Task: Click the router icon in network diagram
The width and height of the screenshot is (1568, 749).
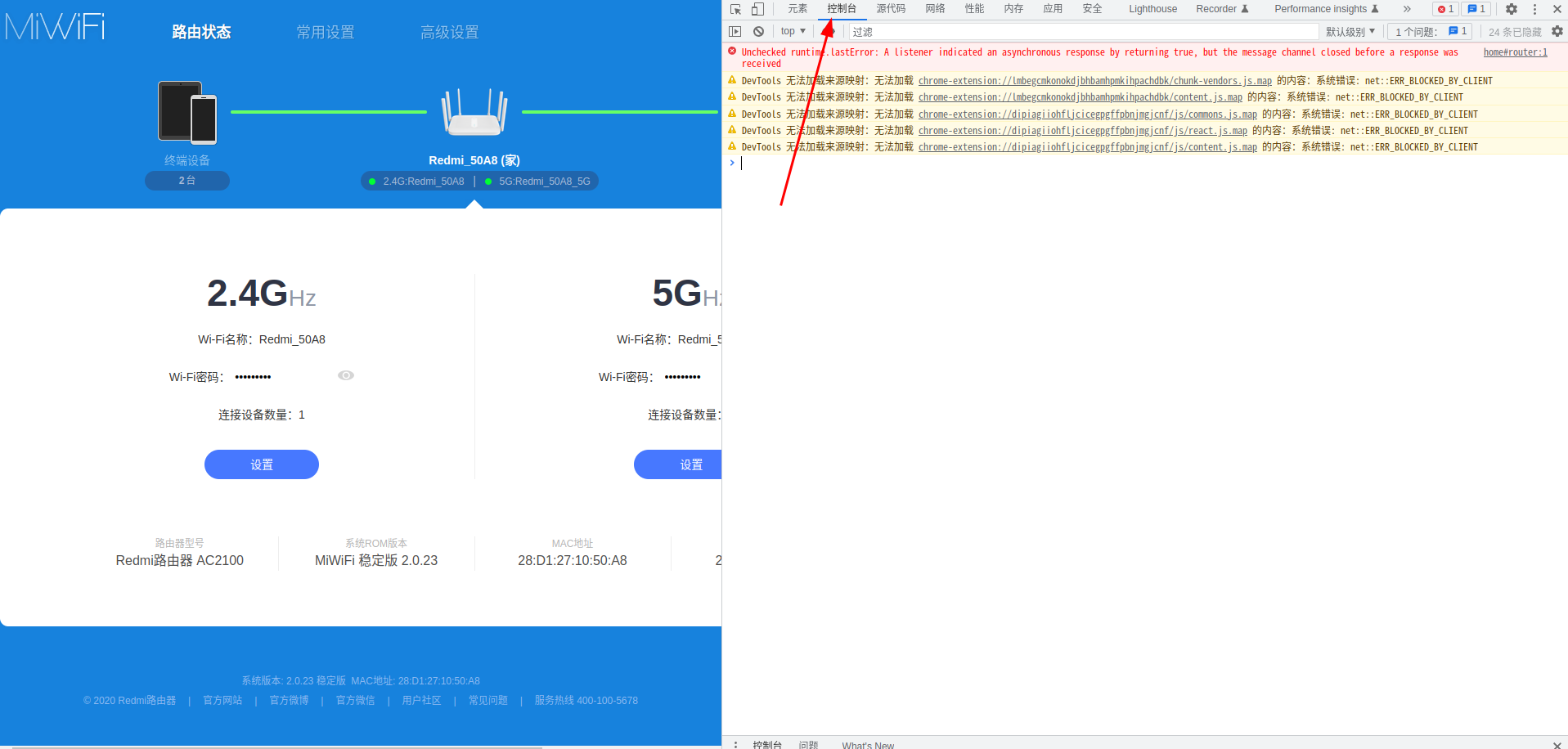Action: coord(474,112)
